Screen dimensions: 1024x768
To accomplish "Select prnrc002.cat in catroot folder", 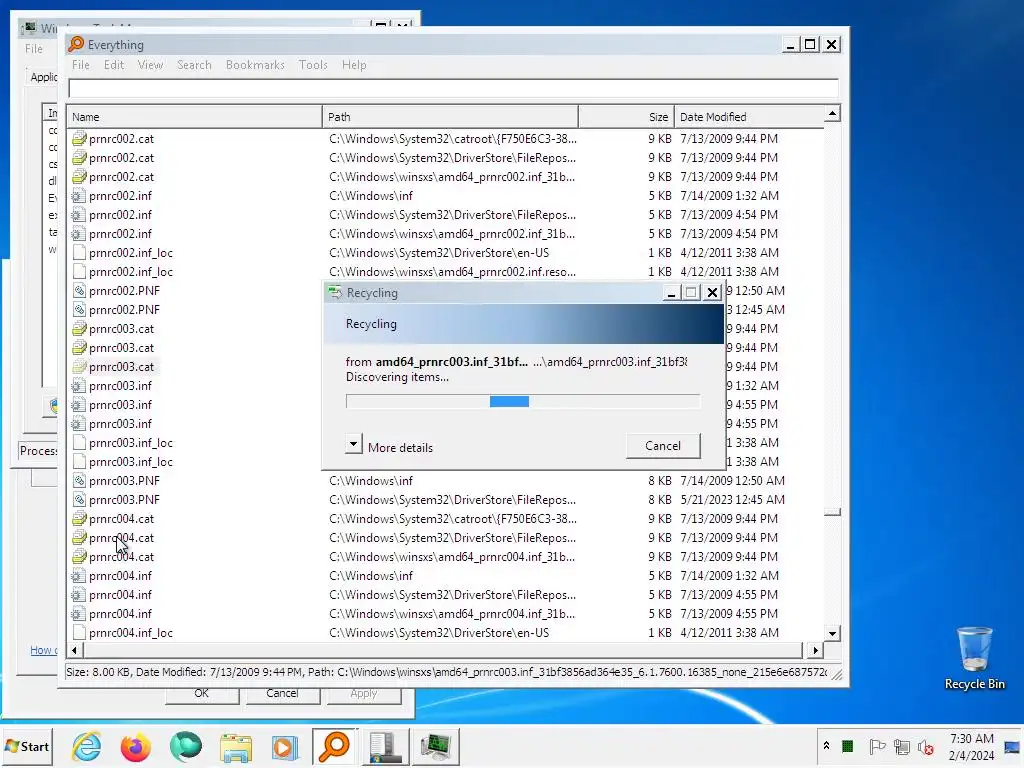I will 121,138.
